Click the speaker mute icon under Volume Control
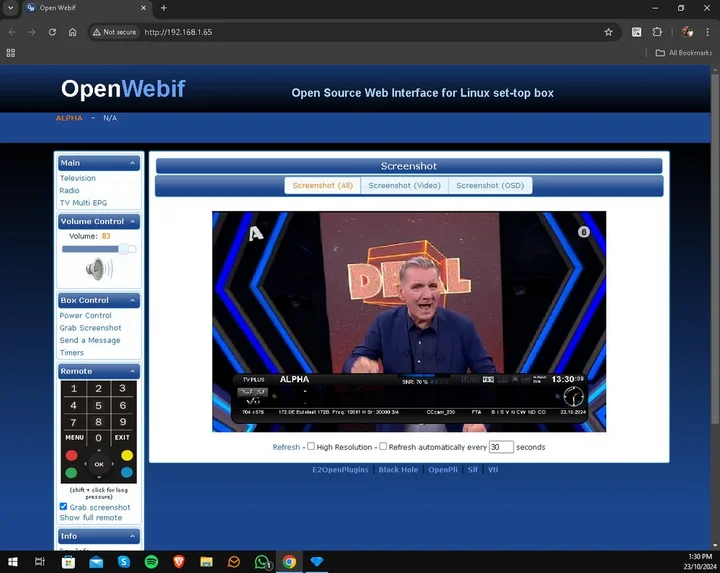The height and width of the screenshot is (573, 720). 98,269
